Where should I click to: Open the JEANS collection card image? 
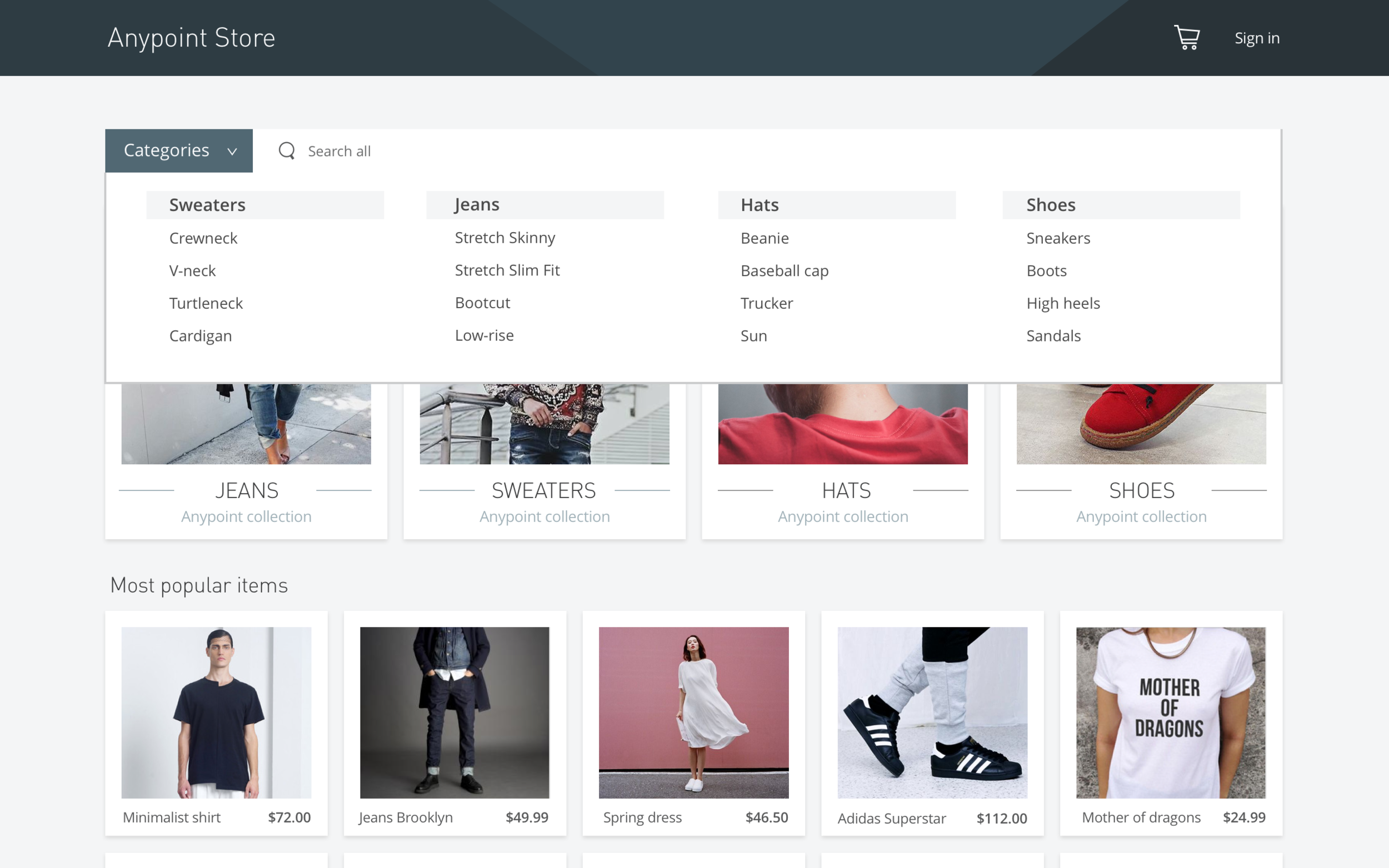pyautogui.click(x=246, y=424)
